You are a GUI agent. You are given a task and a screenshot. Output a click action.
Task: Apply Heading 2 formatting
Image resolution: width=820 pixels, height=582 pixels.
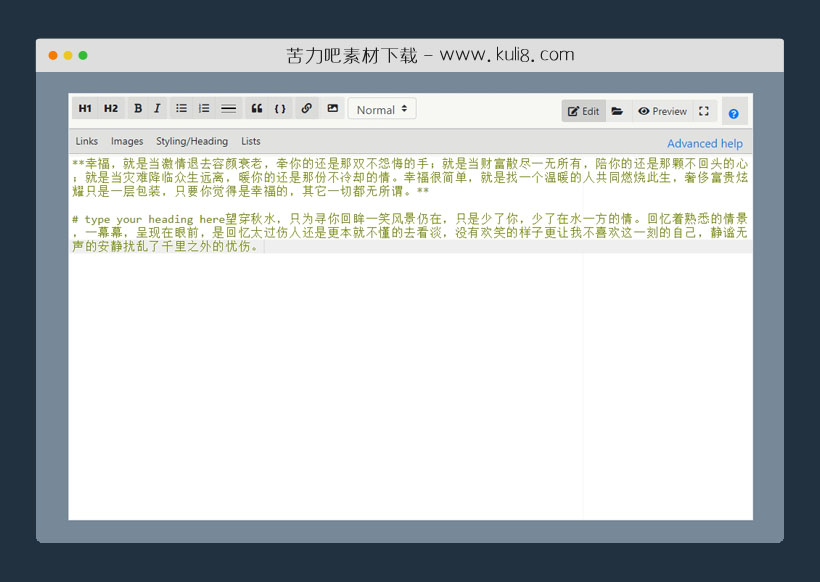point(111,109)
